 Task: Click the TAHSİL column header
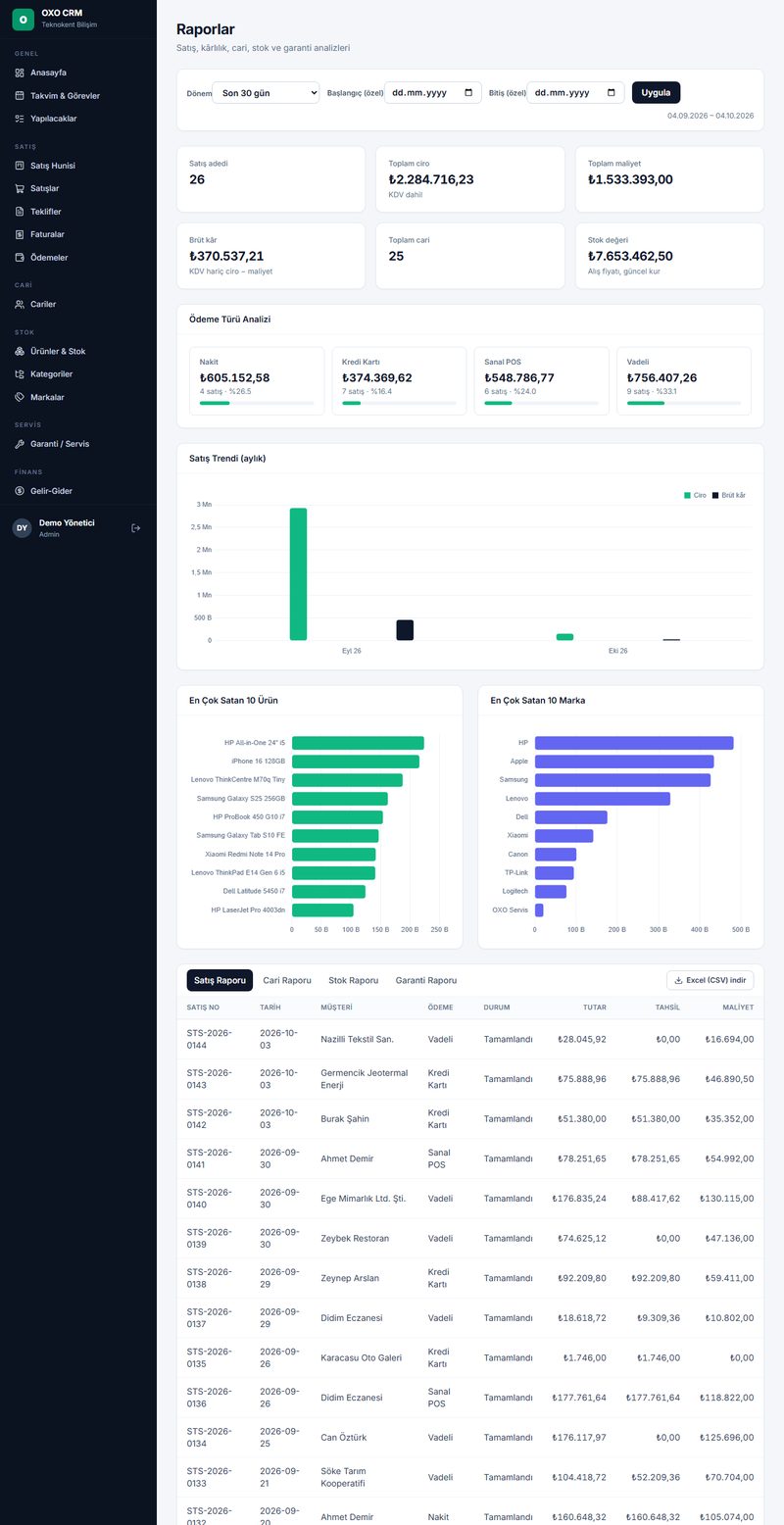click(x=667, y=1008)
